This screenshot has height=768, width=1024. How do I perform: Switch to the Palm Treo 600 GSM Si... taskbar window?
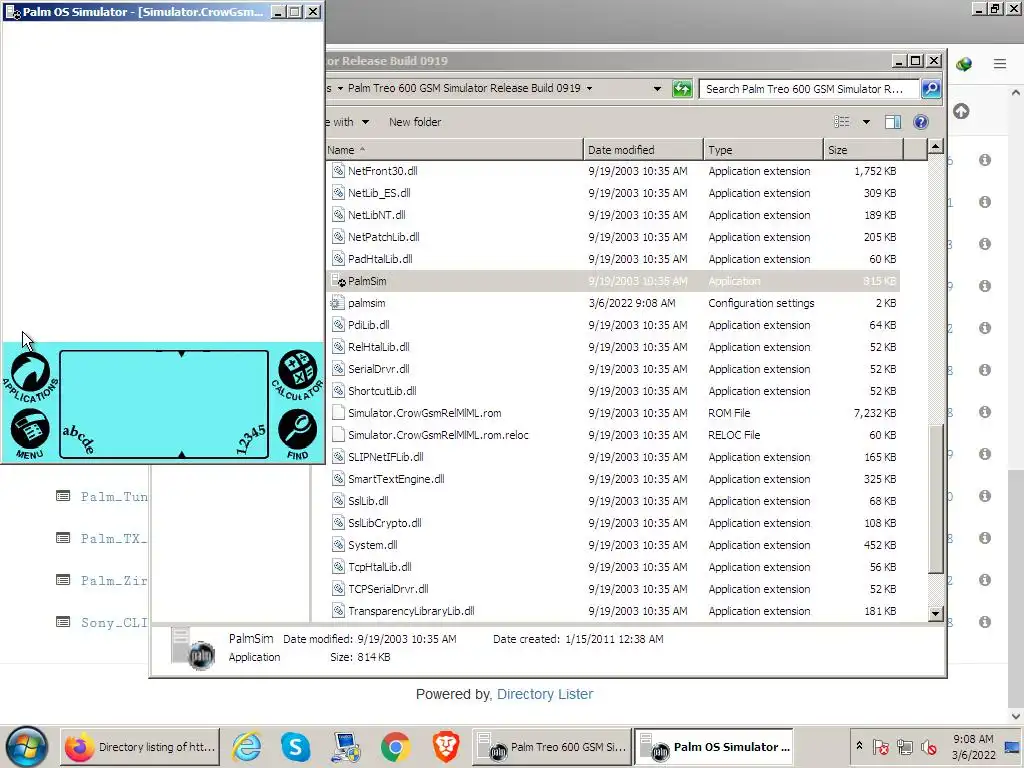pos(552,747)
